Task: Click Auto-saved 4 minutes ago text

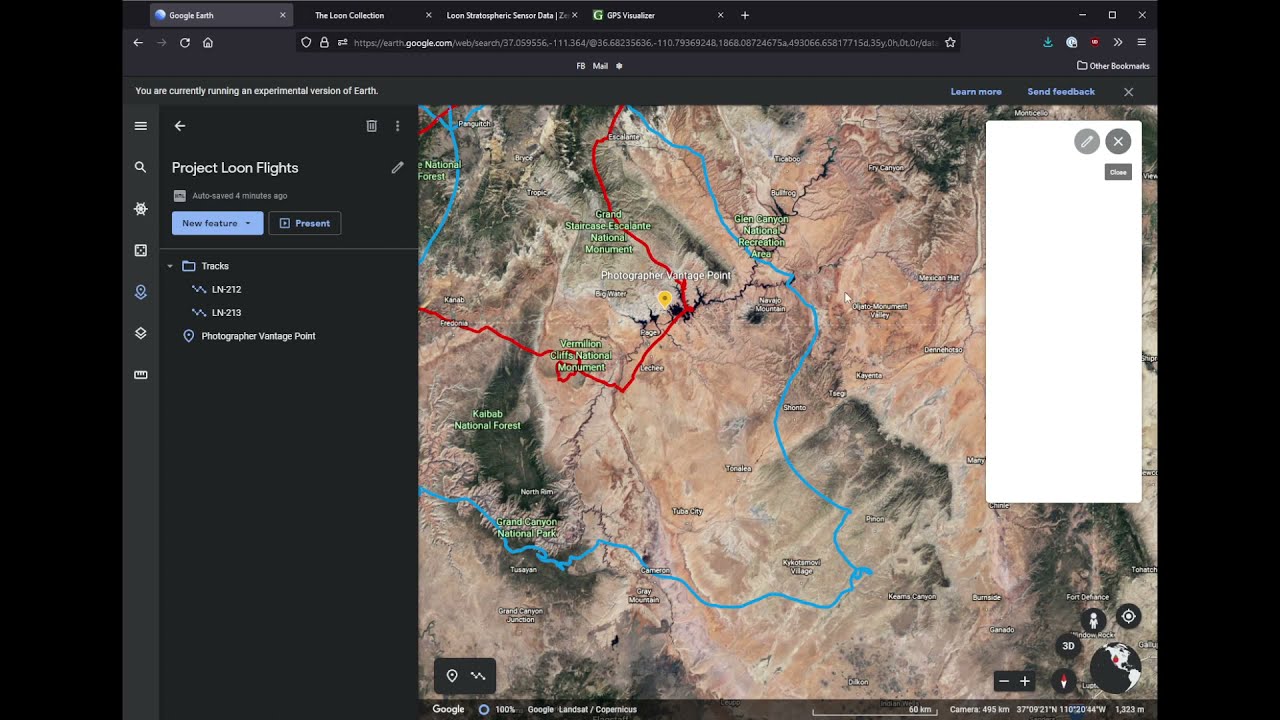Action: pos(239,196)
